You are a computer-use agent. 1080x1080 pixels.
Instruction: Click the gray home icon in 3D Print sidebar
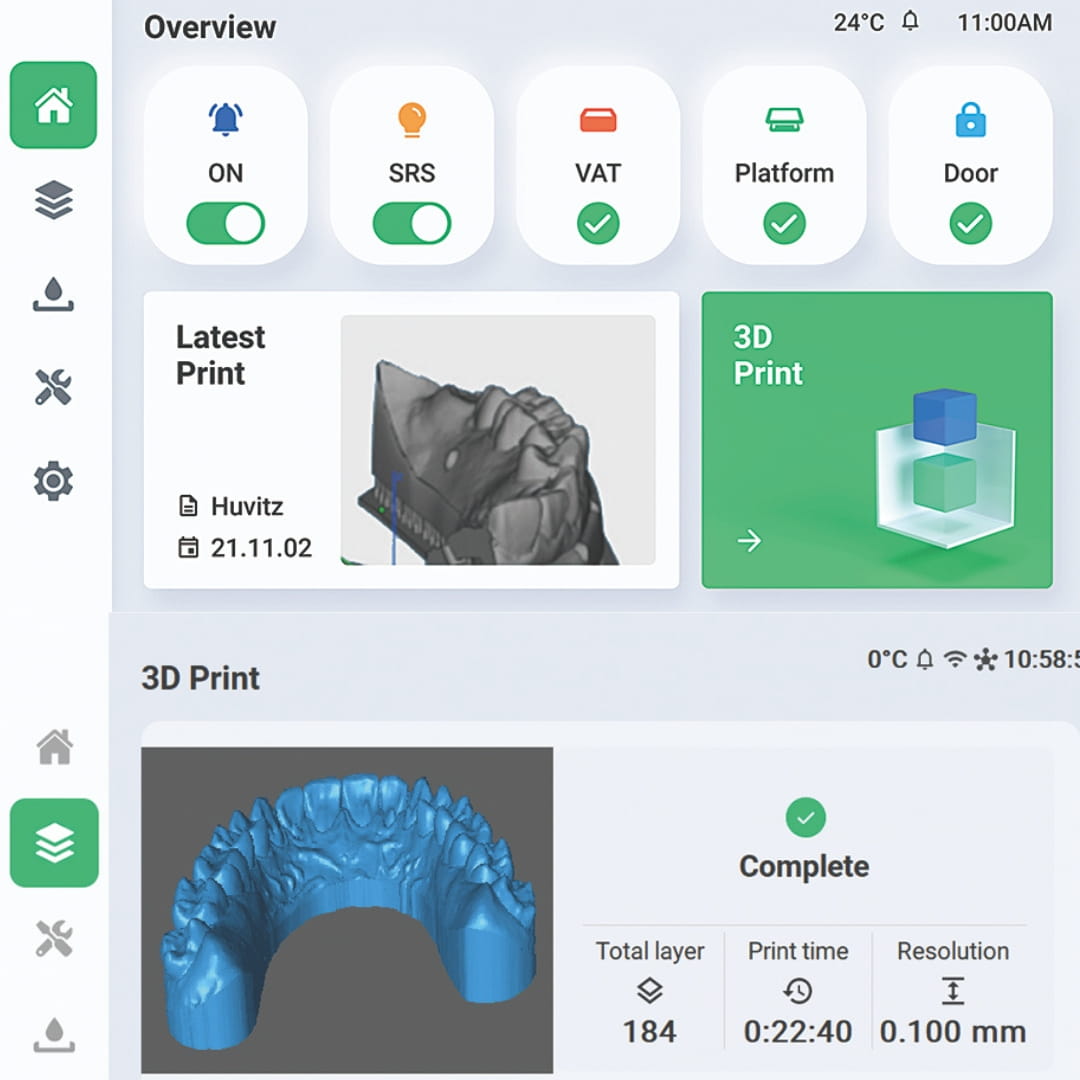(54, 747)
